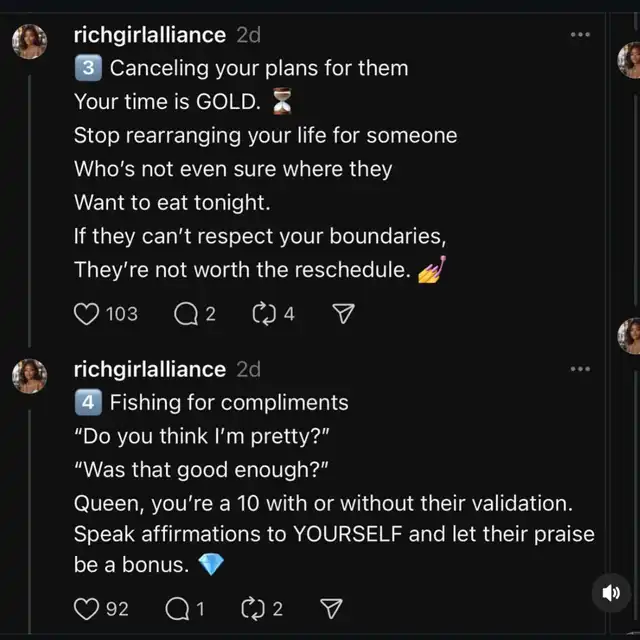The height and width of the screenshot is (640, 640).
Task: Repost the "Canceling your plans" post
Action: 265,314
